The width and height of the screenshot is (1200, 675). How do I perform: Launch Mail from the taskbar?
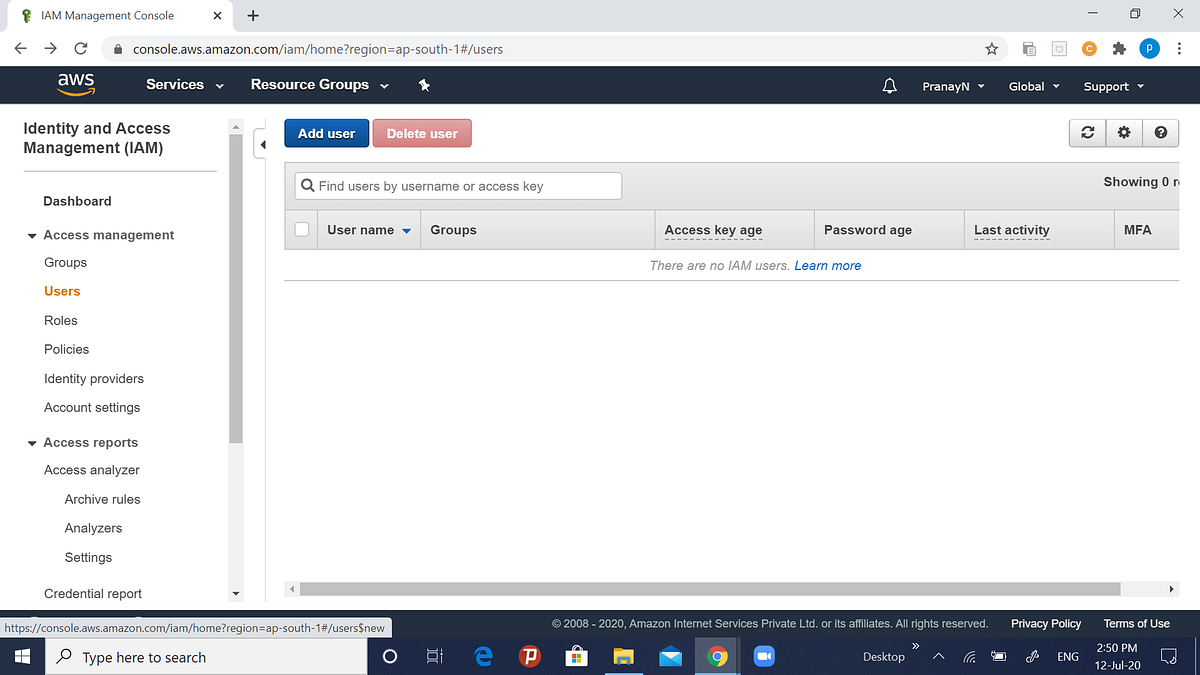point(670,657)
